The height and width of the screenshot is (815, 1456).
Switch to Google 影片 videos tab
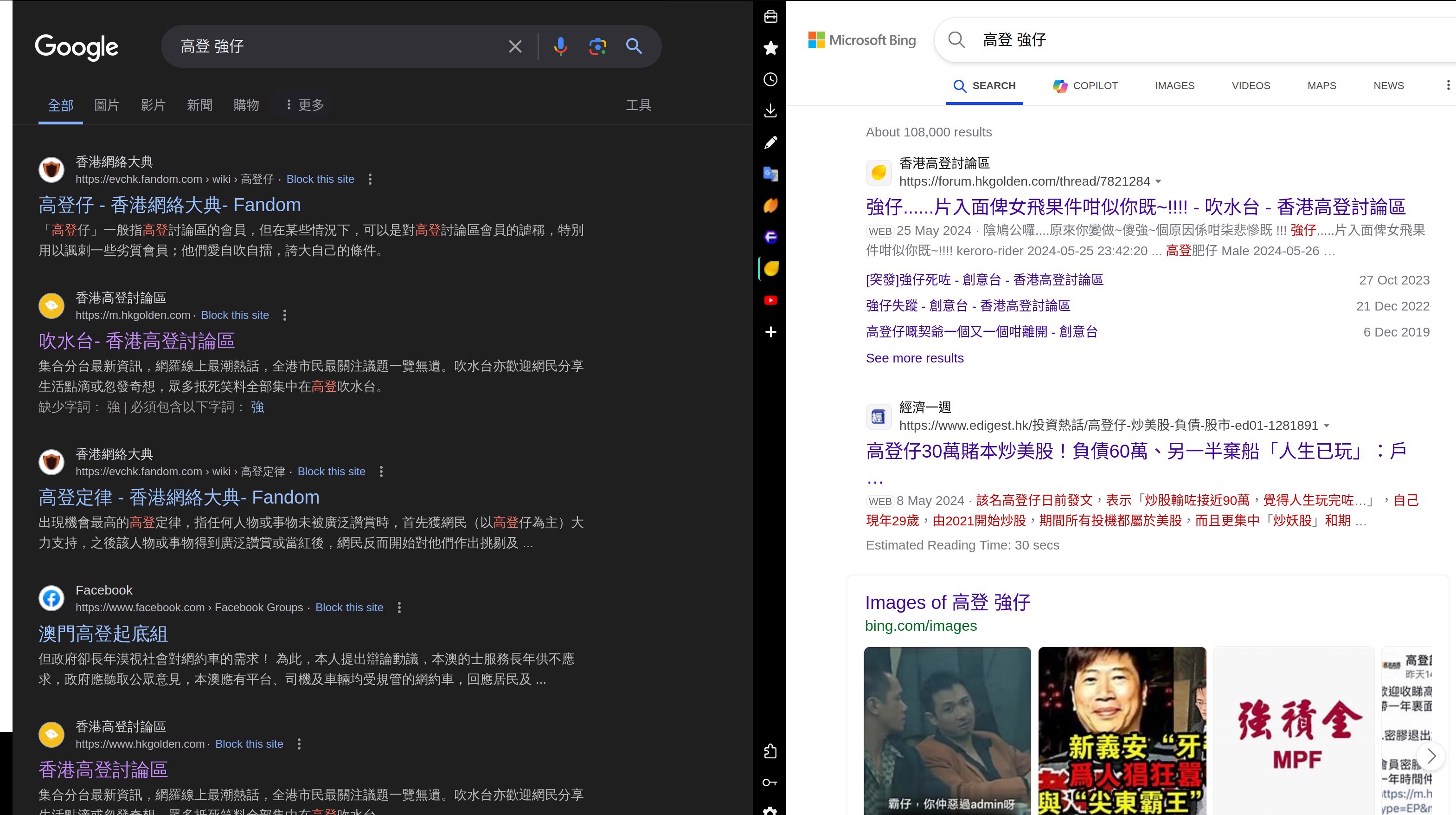coord(153,105)
